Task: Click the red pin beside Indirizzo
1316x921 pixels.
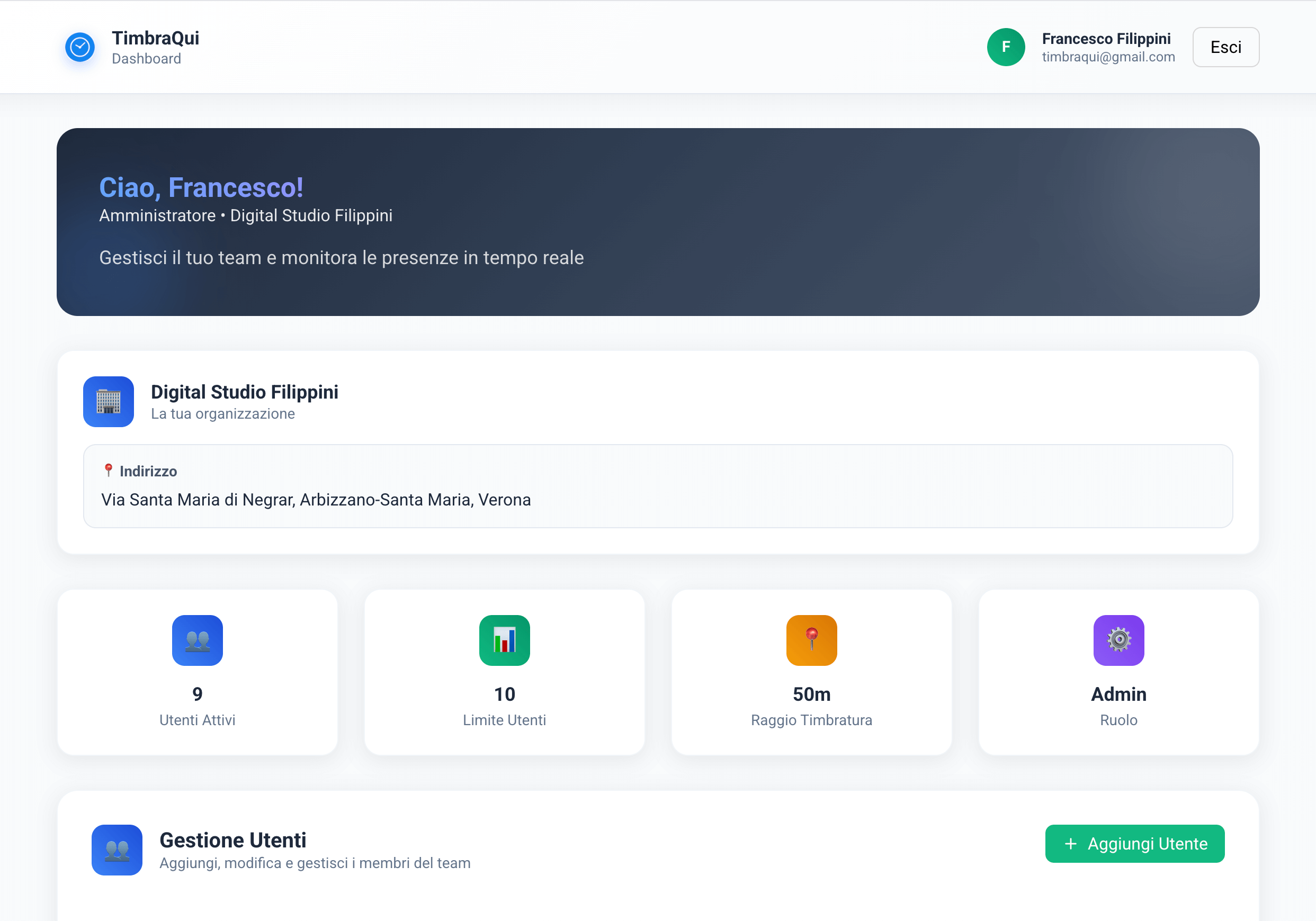Action: click(x=109, y=470)
